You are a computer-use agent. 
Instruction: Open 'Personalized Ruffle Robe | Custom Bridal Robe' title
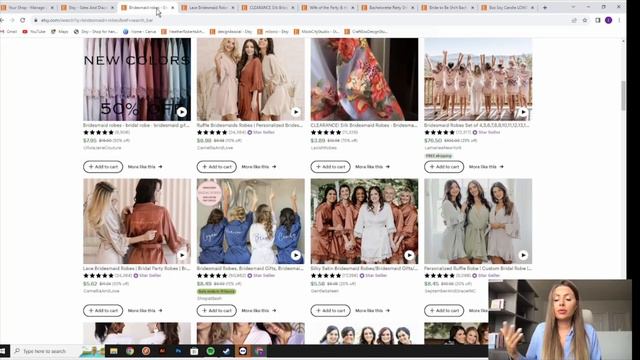(x=478, y=269)
